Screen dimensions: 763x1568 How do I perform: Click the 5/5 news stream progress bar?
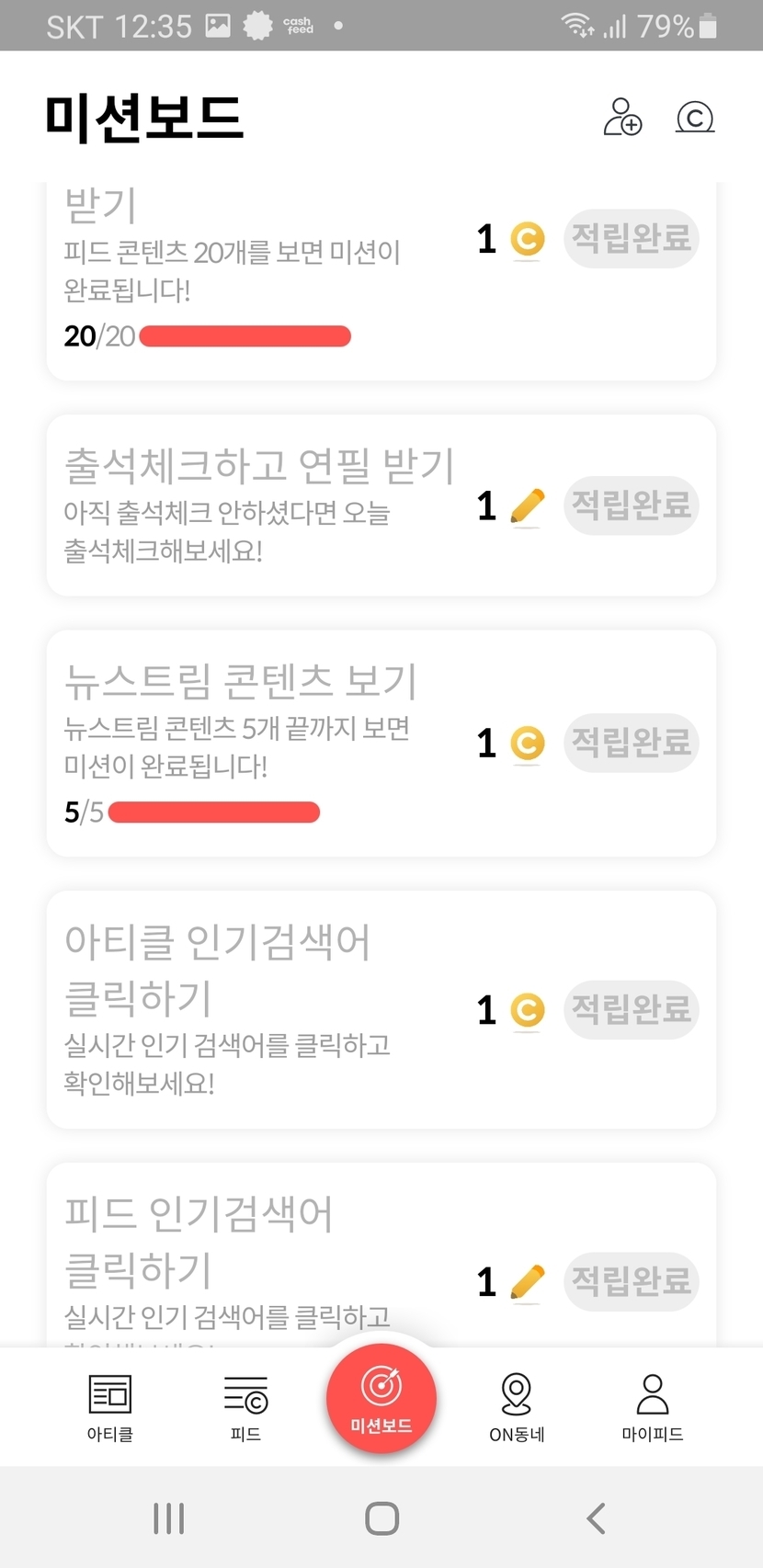(x=214, y=812)
